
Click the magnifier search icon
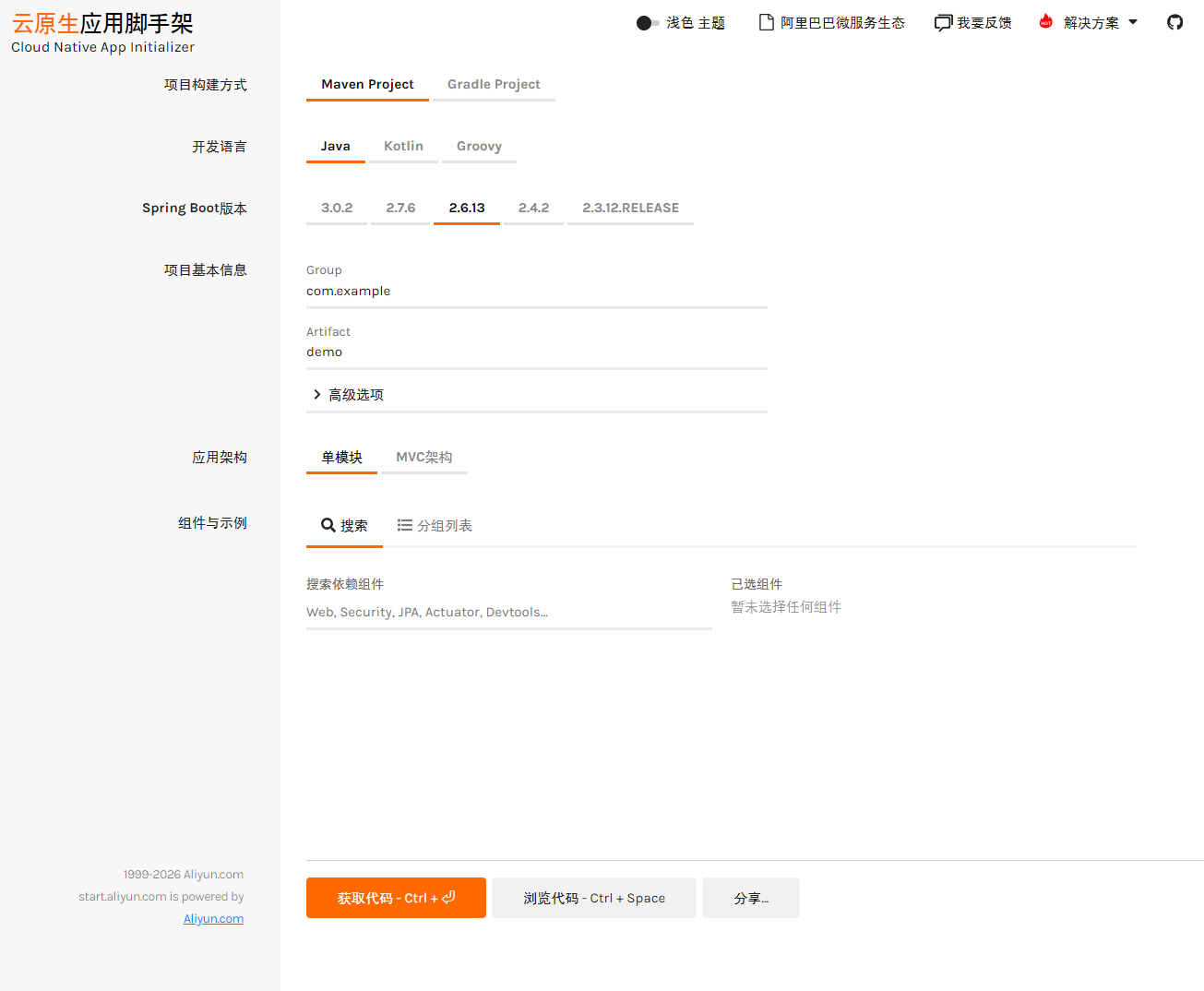click(x=328, y=525)
